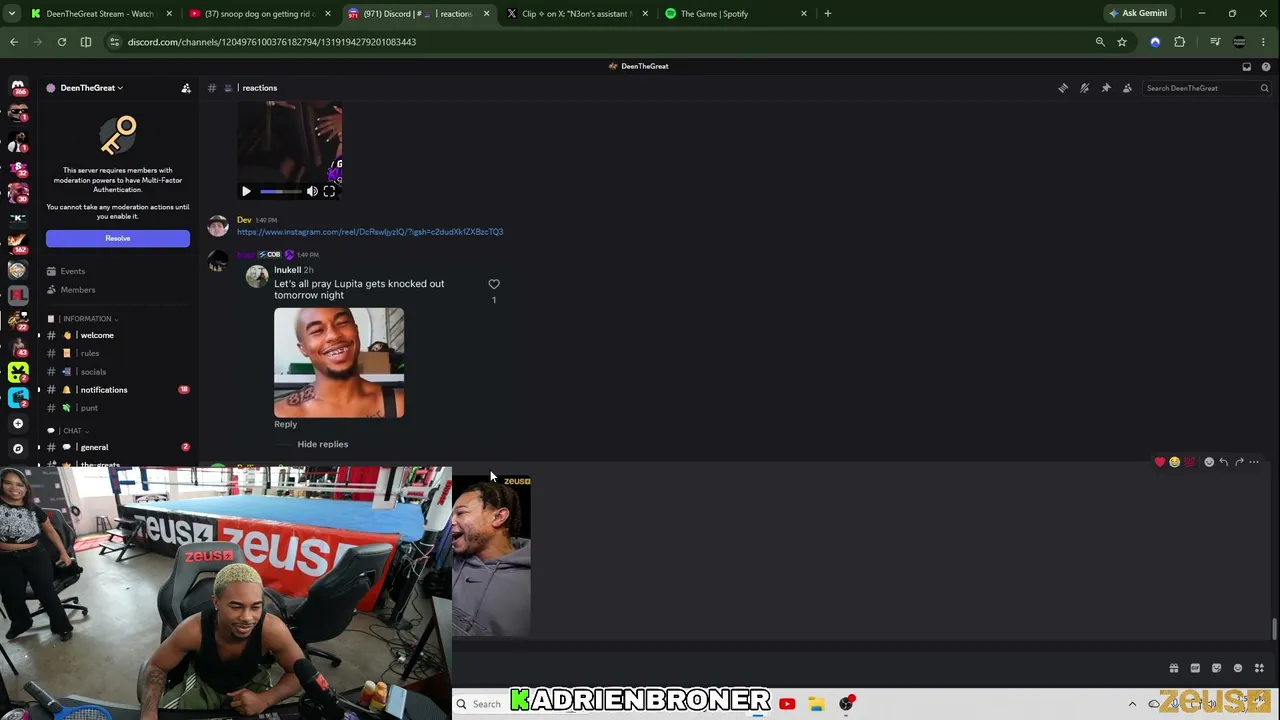Open the DeenTheGreat server dropdown menu
Image resolution: width=1280 pixels, height=720 pixels.
pyautogui.click(x=91, y=88)
